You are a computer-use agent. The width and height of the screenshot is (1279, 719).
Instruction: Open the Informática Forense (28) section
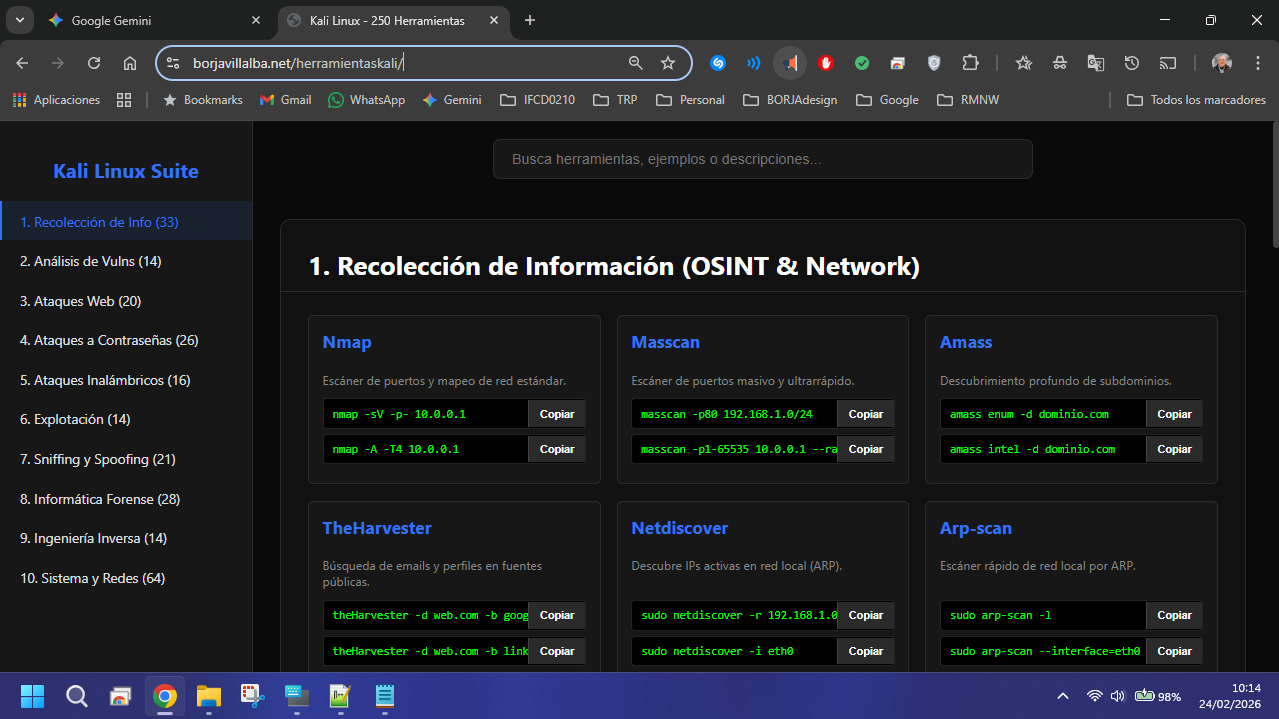pyautogui.click(x=99, y=499)
